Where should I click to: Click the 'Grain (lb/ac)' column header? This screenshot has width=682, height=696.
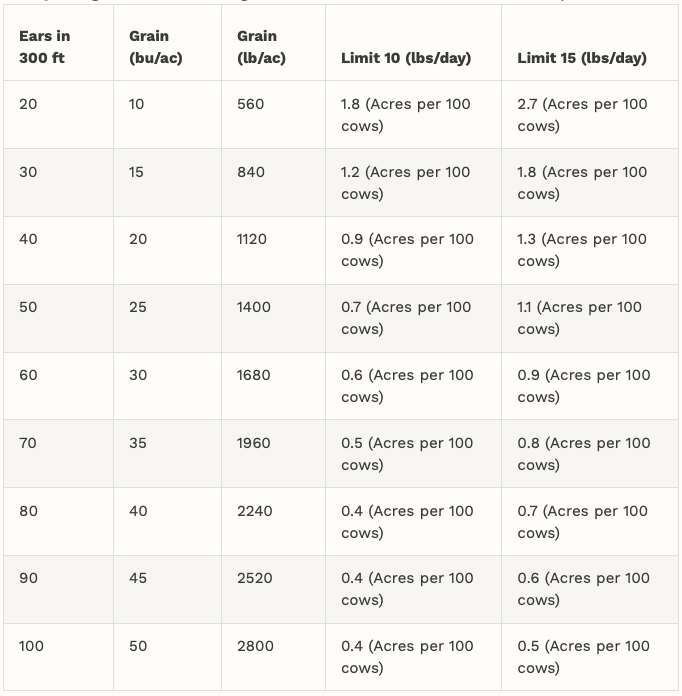[x=261, y=47]
